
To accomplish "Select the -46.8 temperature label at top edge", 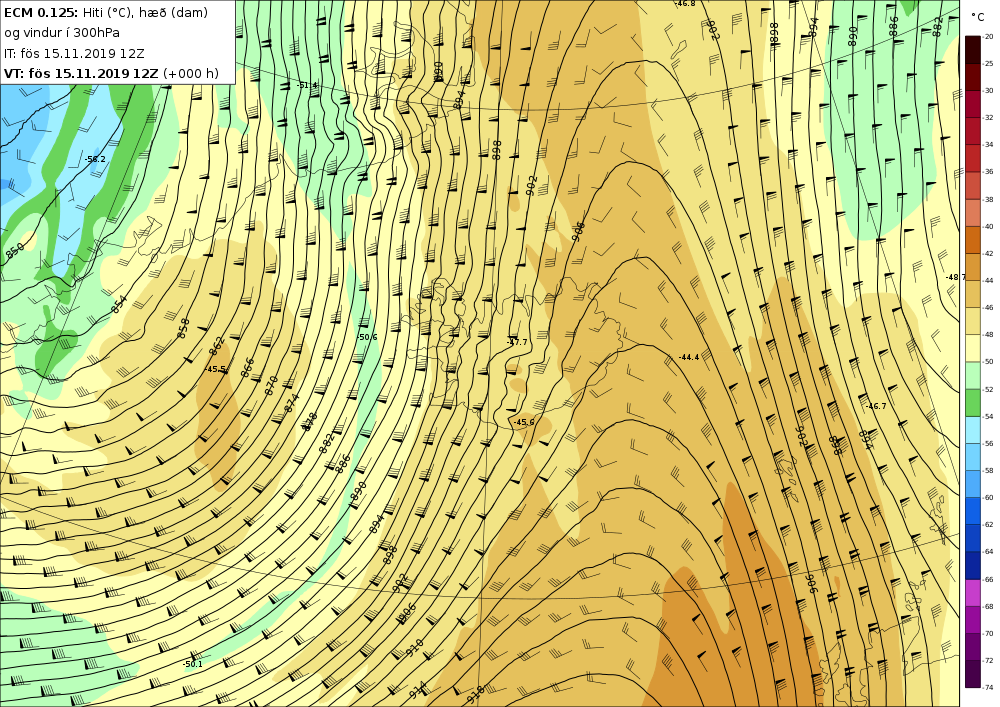I will 686,3.
